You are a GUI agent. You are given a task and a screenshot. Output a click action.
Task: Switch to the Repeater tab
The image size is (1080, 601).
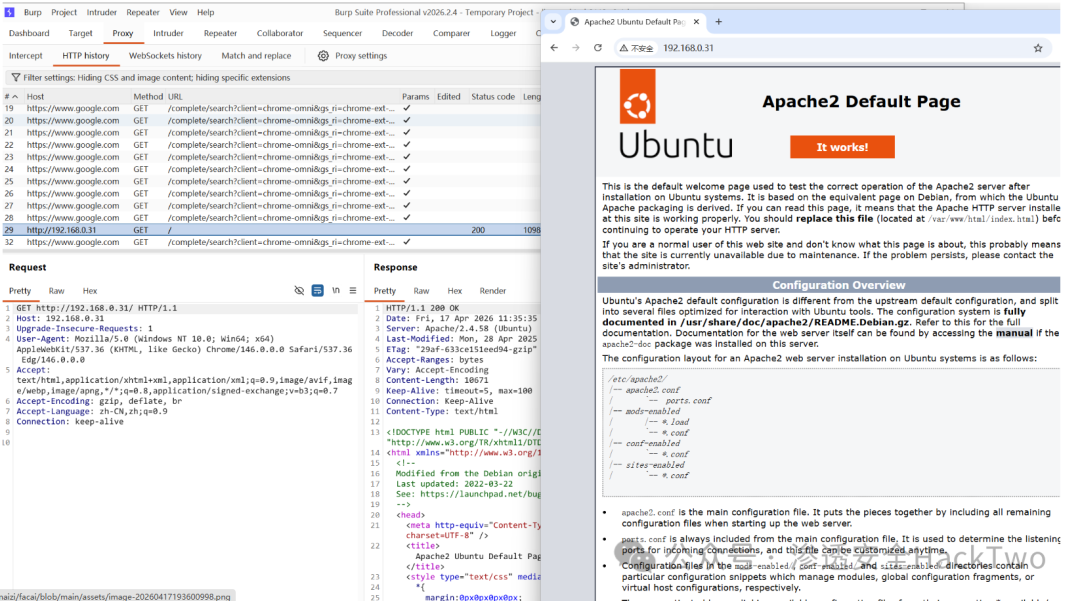pyautogui.click(x=220, y=33)
